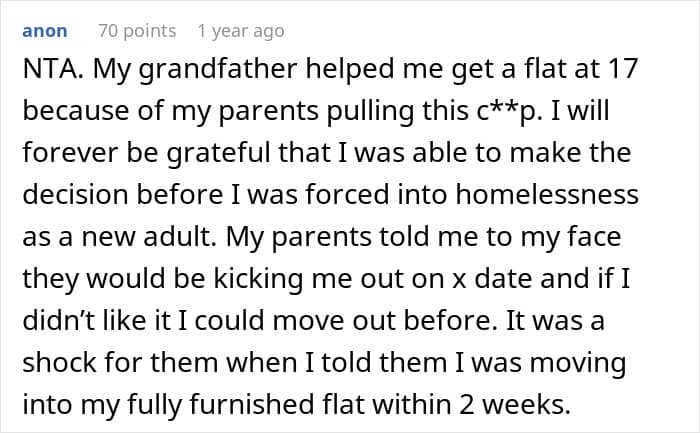Screen dimensions: 700x433
Task: Open the 1 year ago timestamp permalink
Action: click(x=241, y=31)
